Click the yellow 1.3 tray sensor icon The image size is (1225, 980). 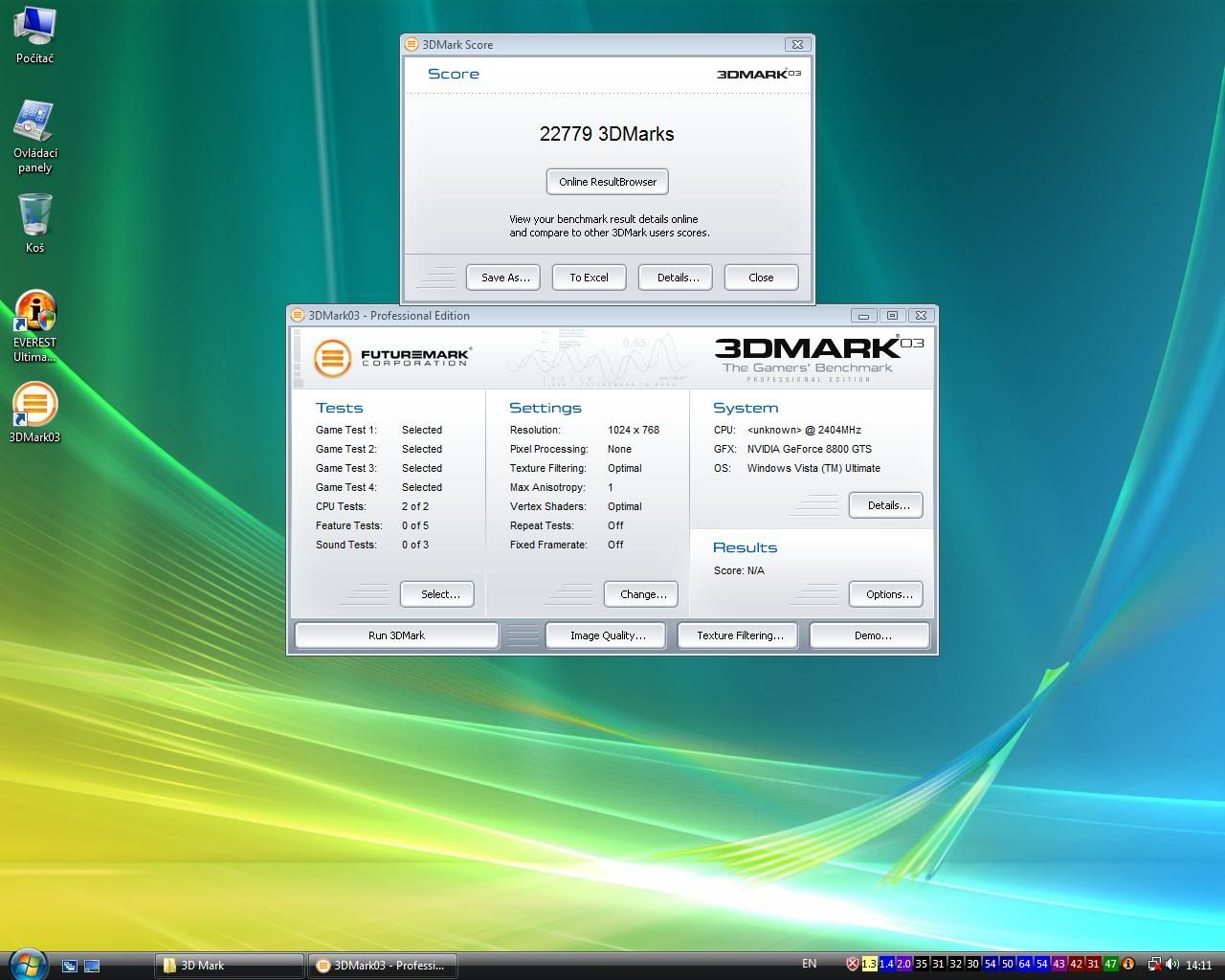(x=869, y=964)
